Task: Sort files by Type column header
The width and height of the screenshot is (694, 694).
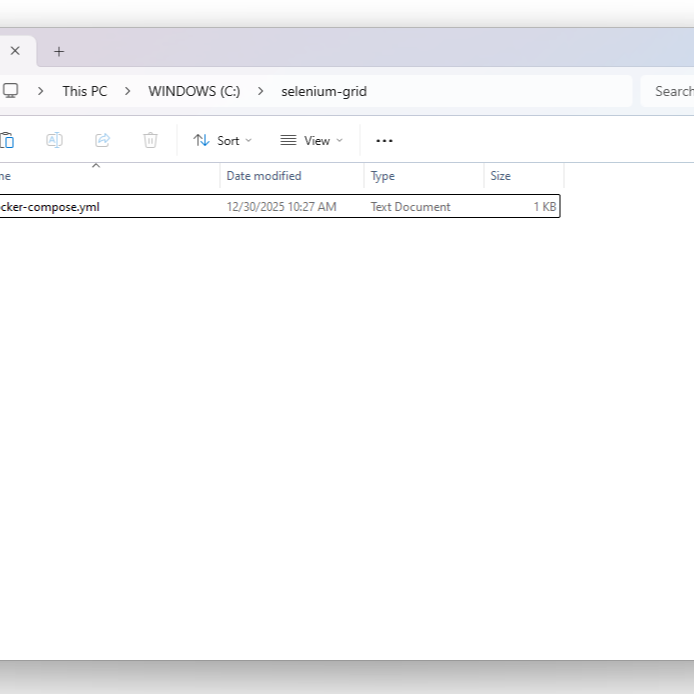Action: tap(383, 176)
